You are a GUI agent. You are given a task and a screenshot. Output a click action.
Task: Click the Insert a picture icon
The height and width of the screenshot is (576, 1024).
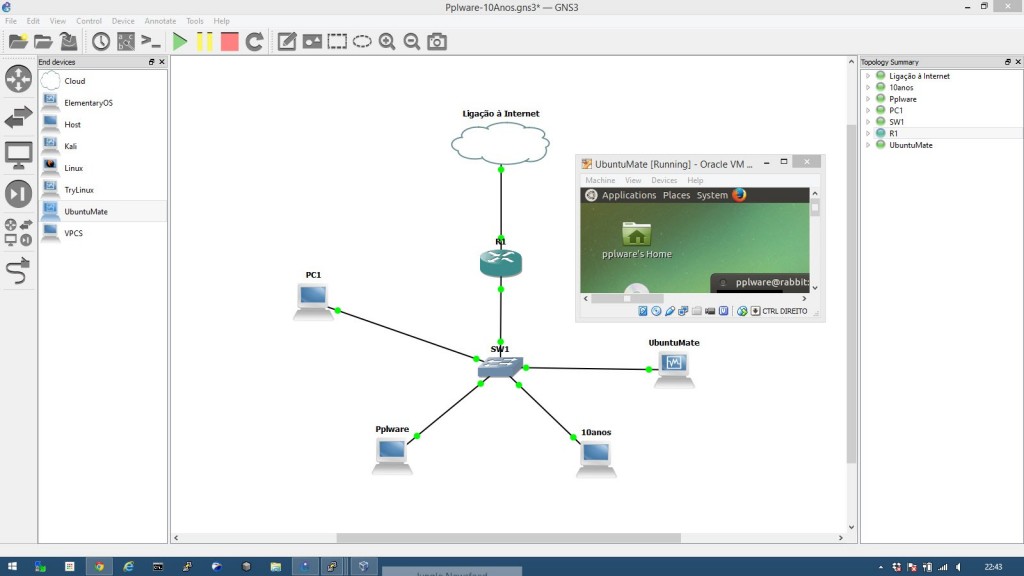click(312, 42)
